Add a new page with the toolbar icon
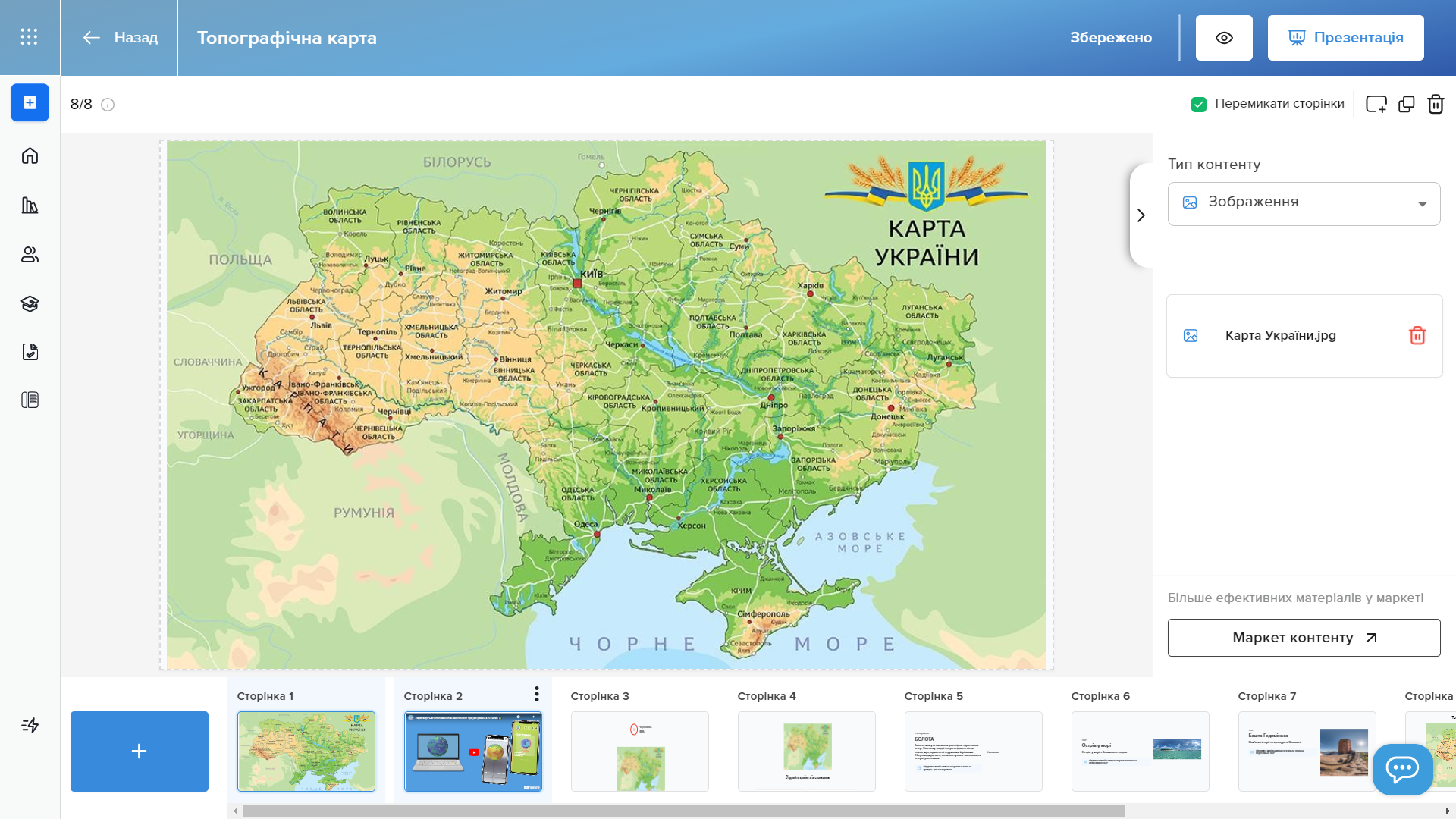 click(x=1376, y=104)
